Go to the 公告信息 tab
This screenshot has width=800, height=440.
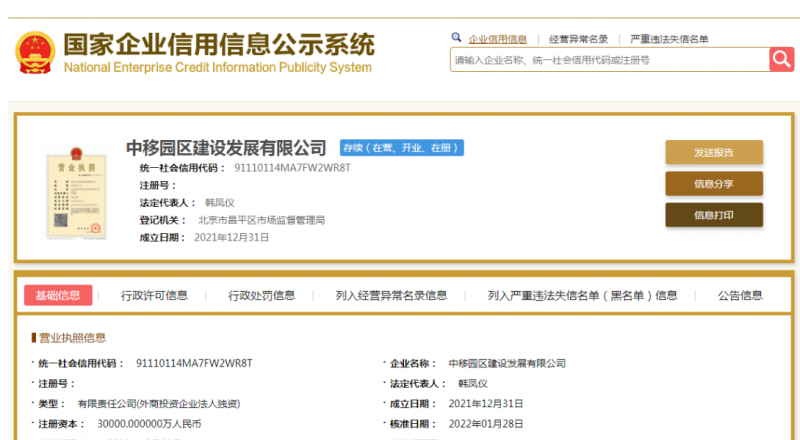tap(740, 295)
